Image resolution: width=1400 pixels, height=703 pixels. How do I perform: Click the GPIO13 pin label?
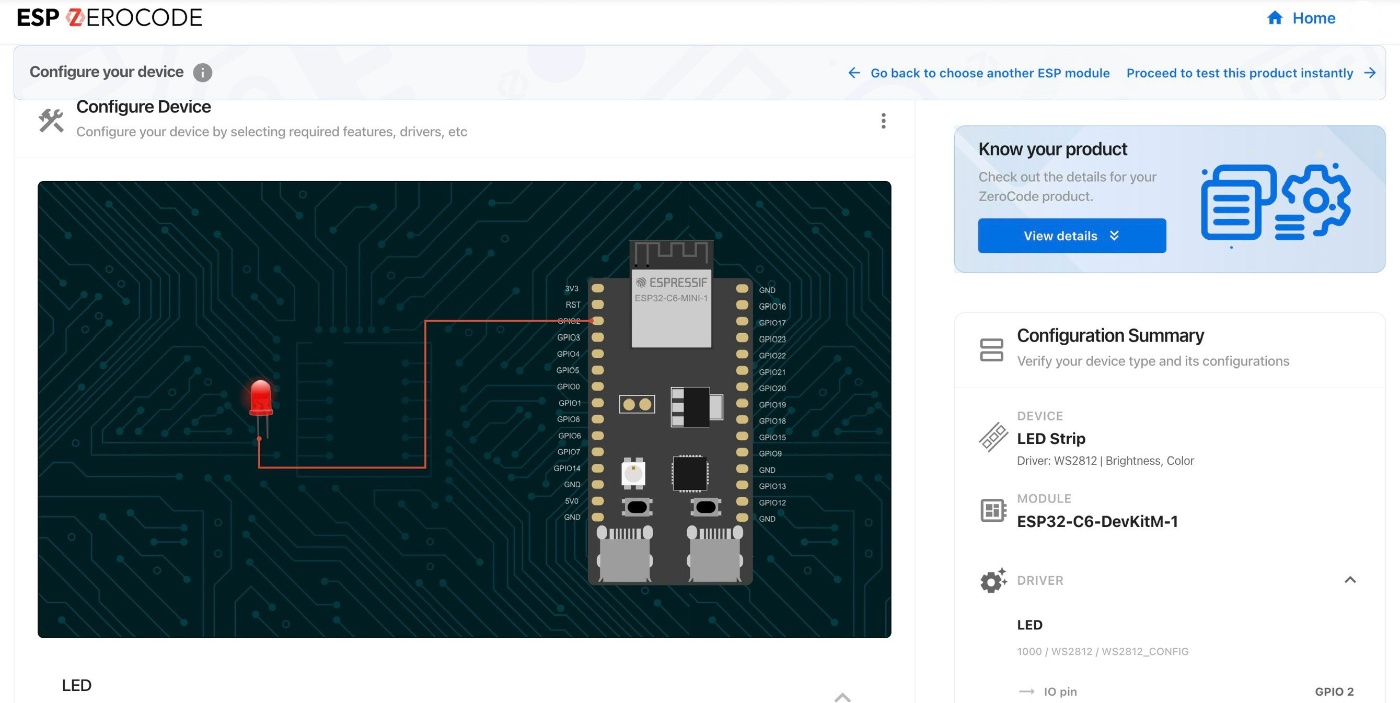[772, 486]
